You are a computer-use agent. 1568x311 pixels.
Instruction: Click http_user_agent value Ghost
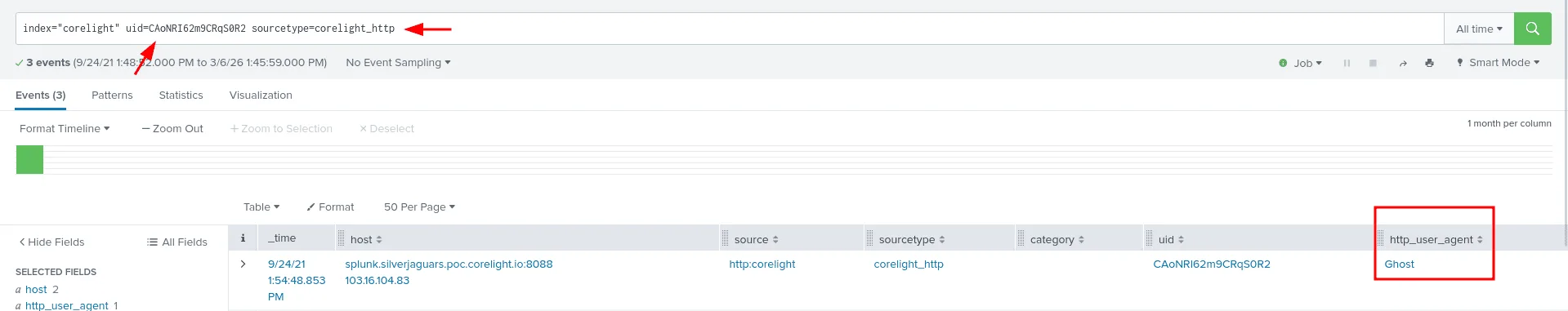[1399, 264]
